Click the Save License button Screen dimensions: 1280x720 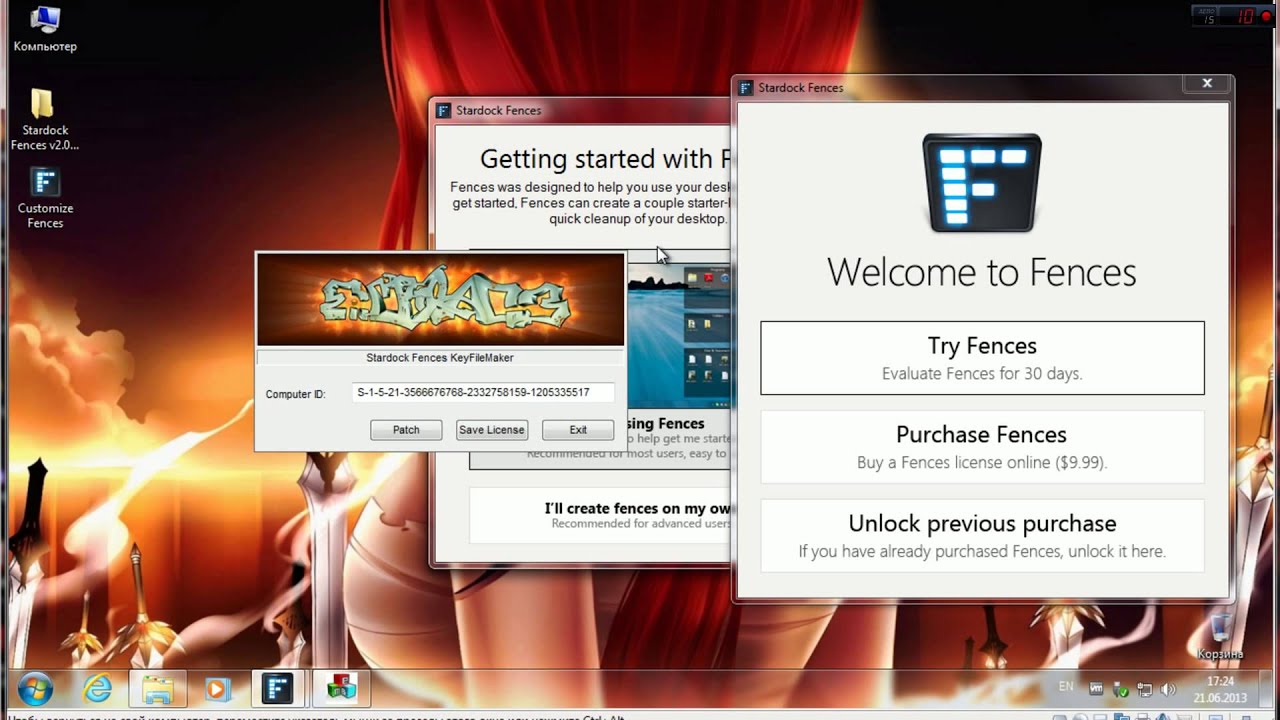point(491,430)
